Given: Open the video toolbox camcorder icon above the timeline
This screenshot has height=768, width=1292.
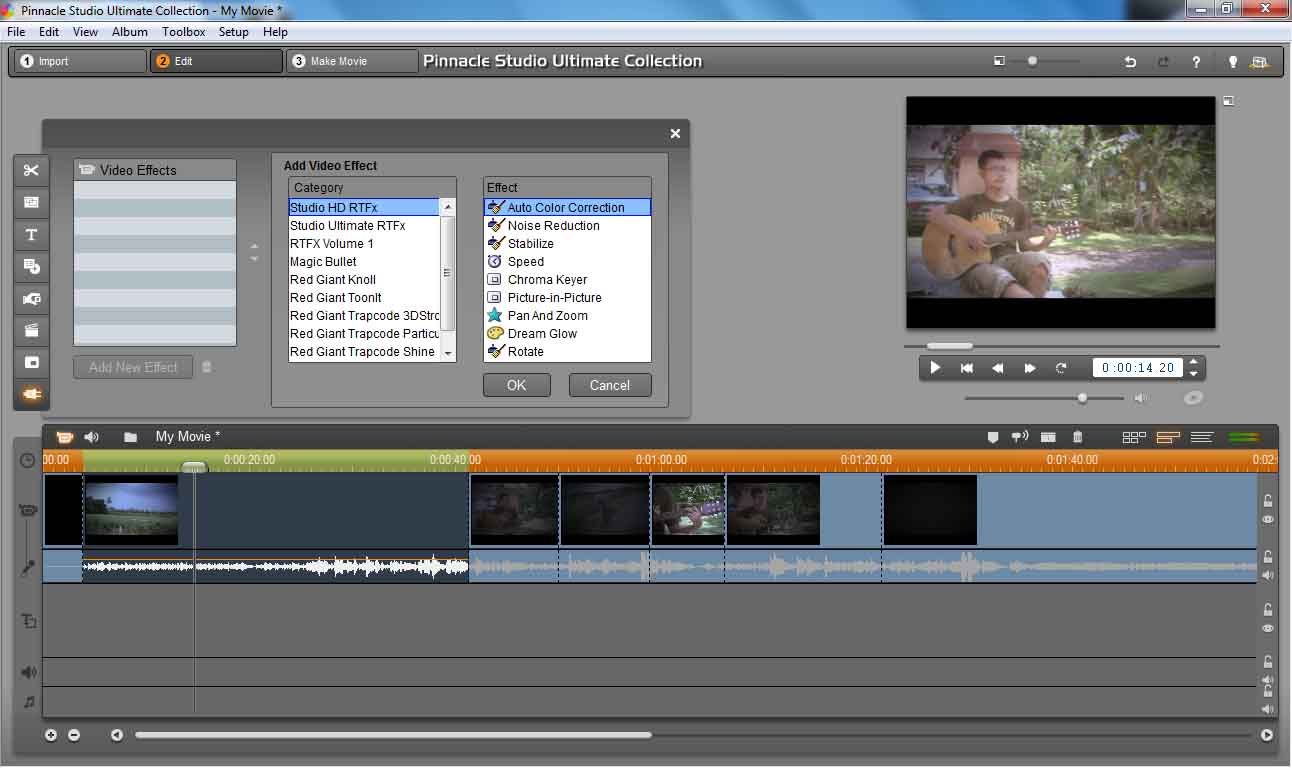Looking at the screenshot, I should [65, 437].
